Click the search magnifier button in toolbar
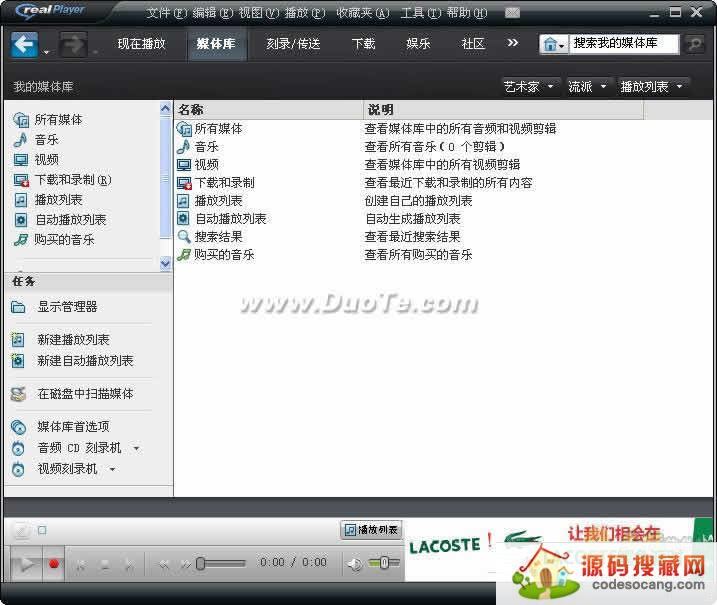Viewport: 717px width, 605px height. coord(695,45)
